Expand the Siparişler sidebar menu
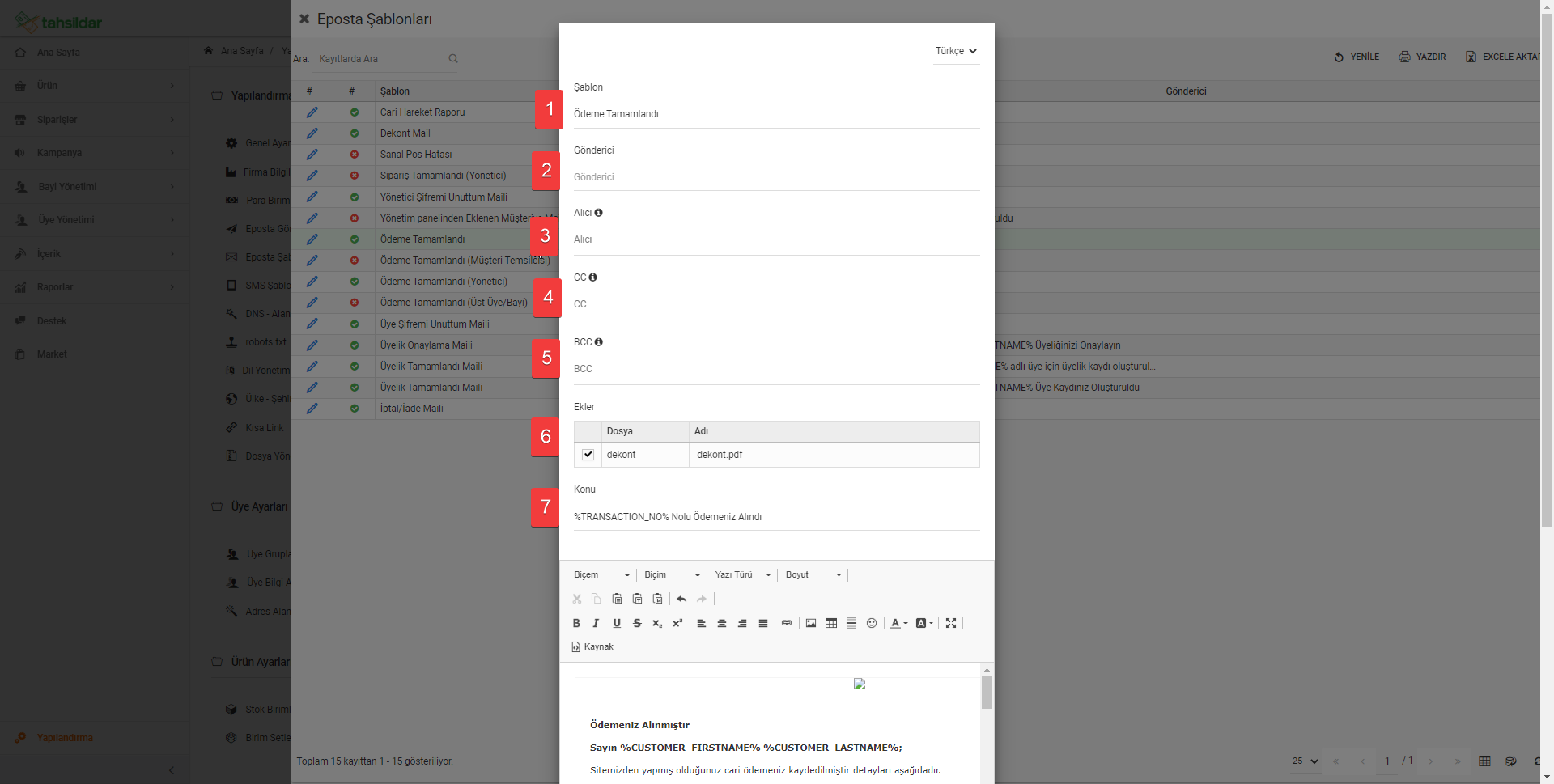 coord(95,120)
